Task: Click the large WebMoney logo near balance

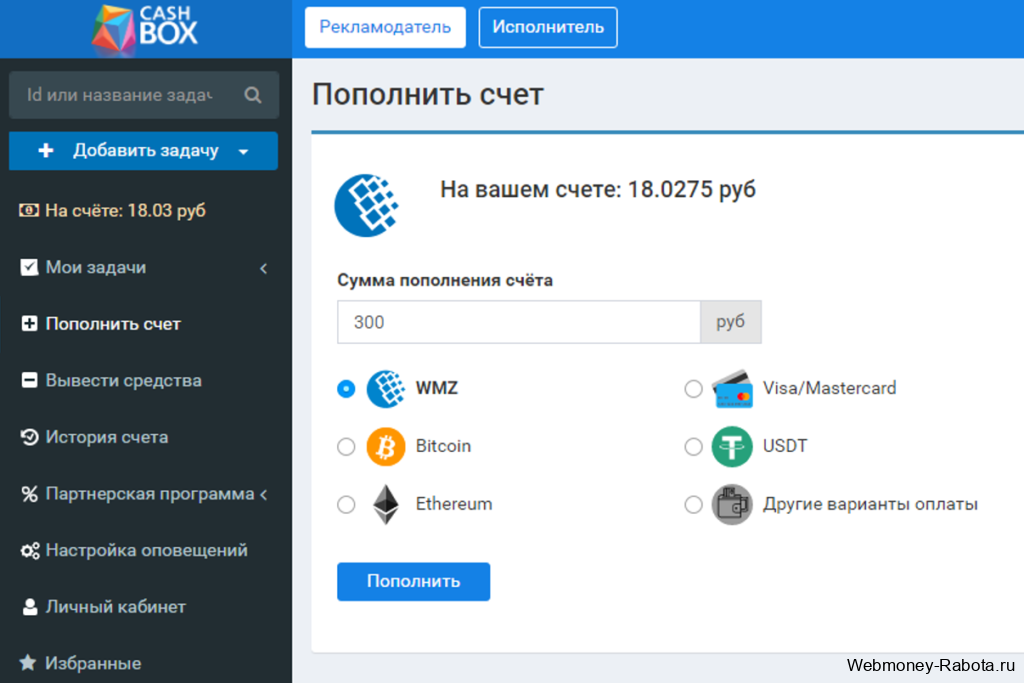Action: [x=366, y=205]
